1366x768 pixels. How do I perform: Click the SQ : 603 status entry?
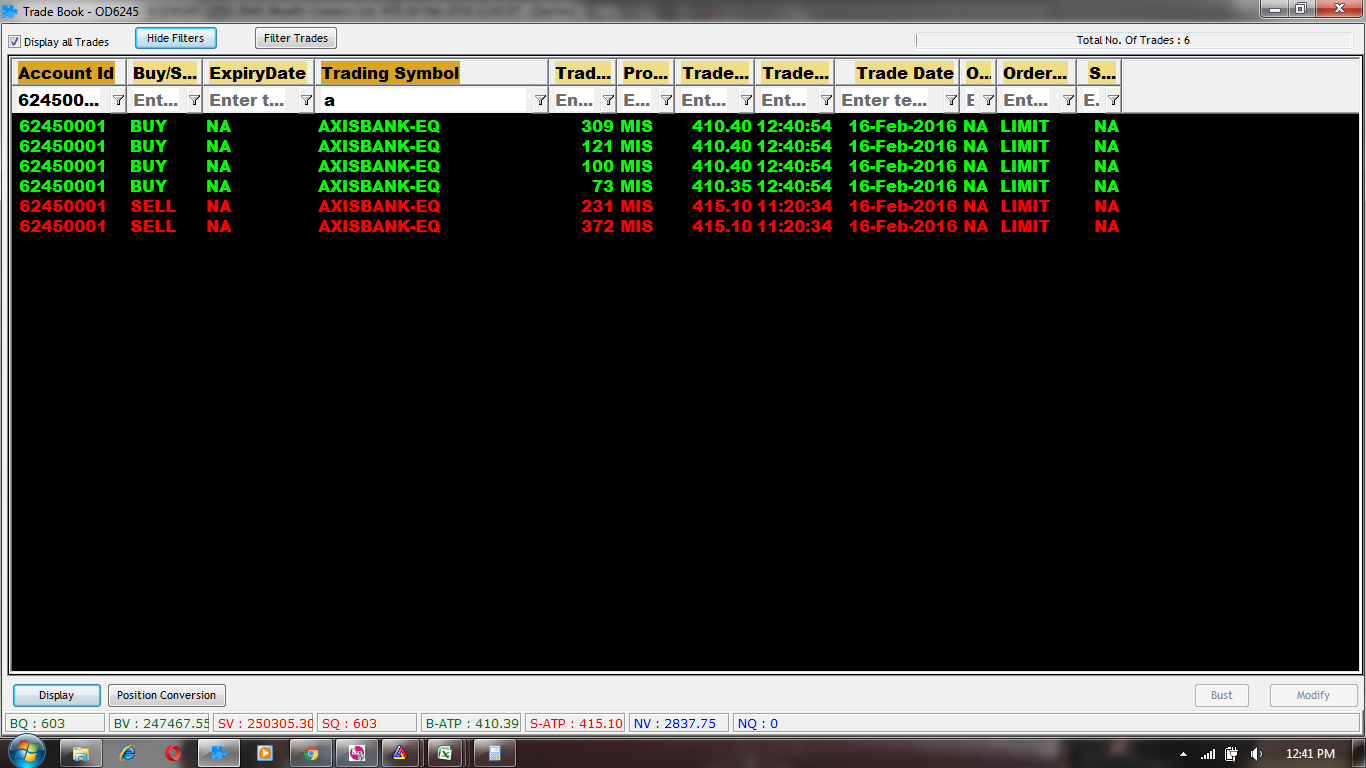(367, 723)
